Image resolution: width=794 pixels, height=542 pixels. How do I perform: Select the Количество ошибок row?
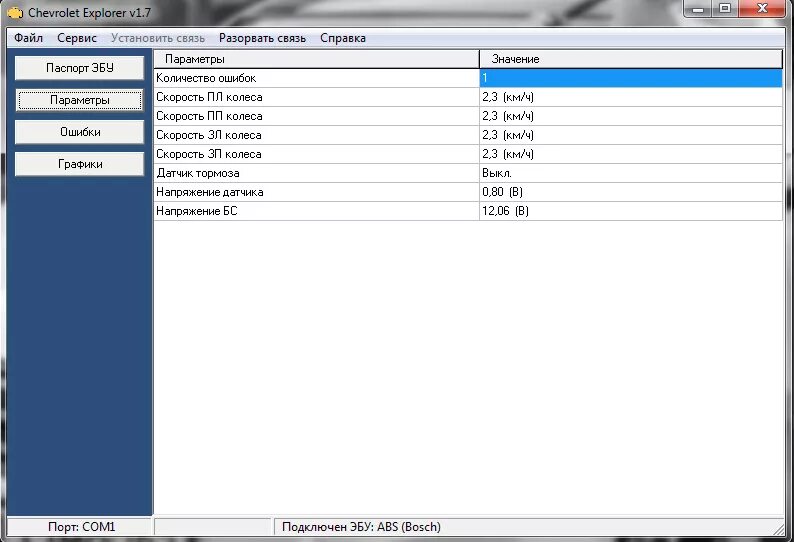(x=468, y=78)
